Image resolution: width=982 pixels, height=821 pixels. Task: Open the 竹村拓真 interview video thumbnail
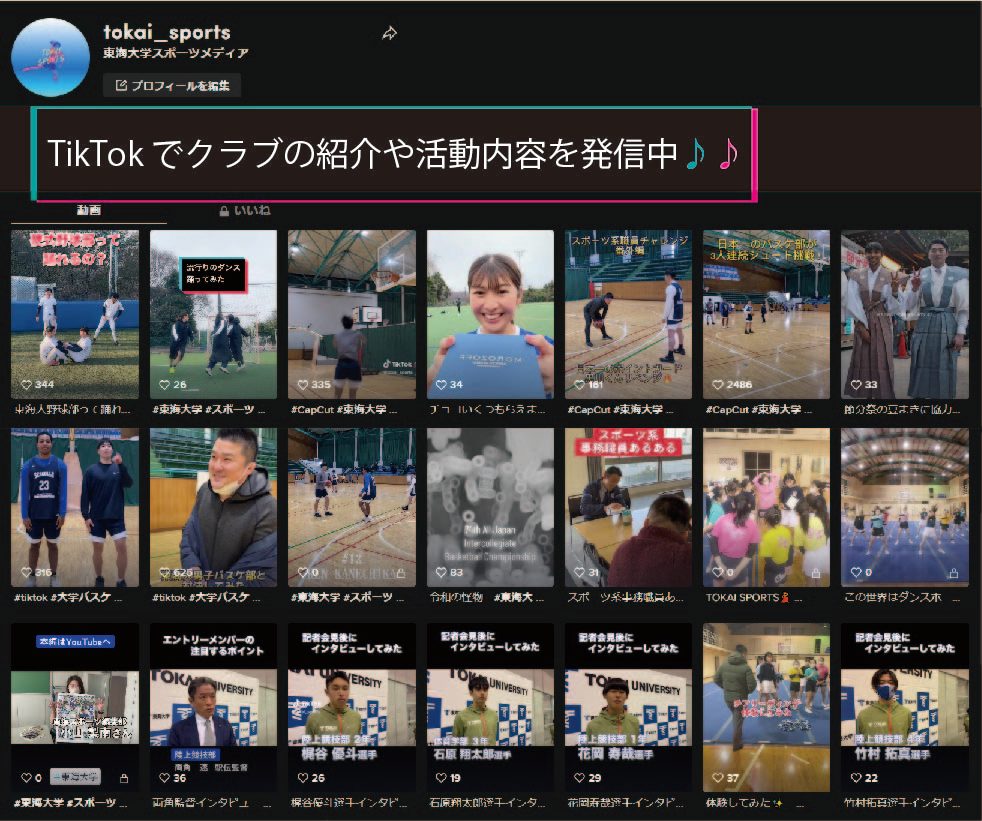click(x=904, y=707)
